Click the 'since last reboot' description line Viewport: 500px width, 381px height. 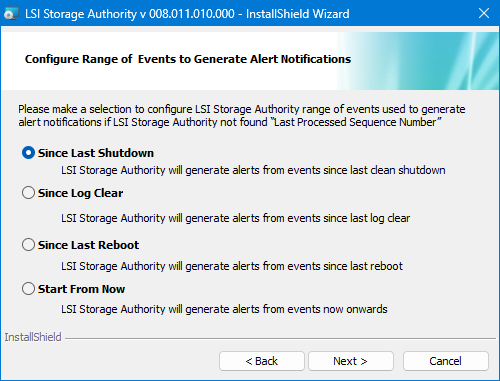[232, 266]
